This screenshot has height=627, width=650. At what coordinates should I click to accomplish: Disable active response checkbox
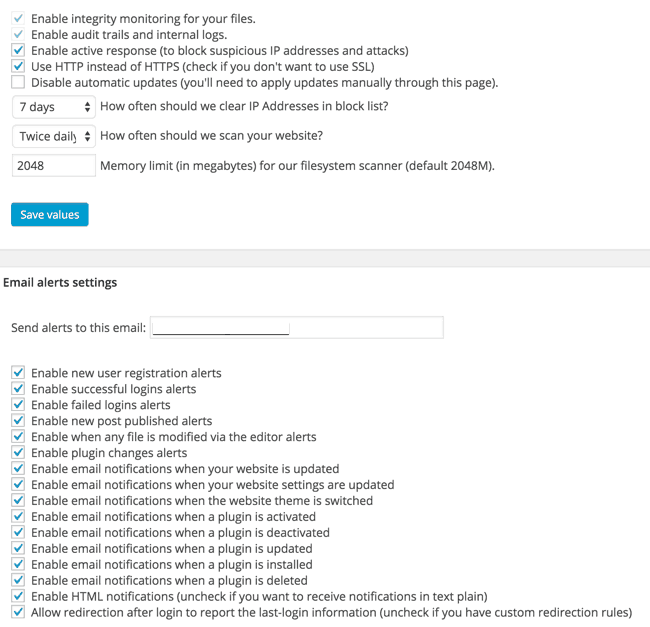click(x=18, y=51)
